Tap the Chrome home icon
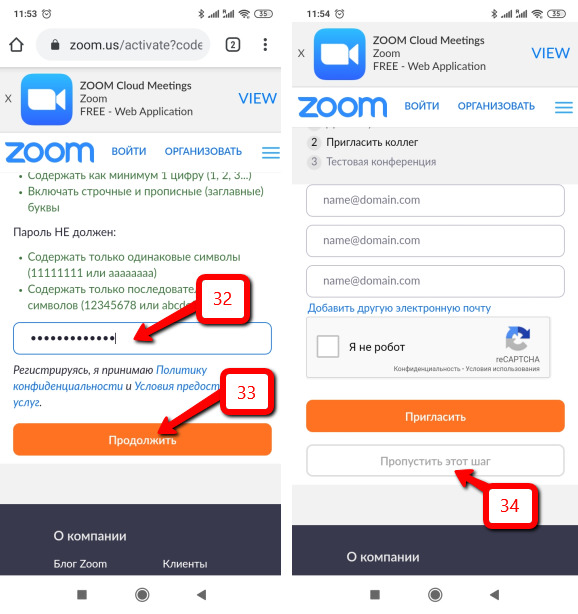578x614 pixels. click(16, 45)
